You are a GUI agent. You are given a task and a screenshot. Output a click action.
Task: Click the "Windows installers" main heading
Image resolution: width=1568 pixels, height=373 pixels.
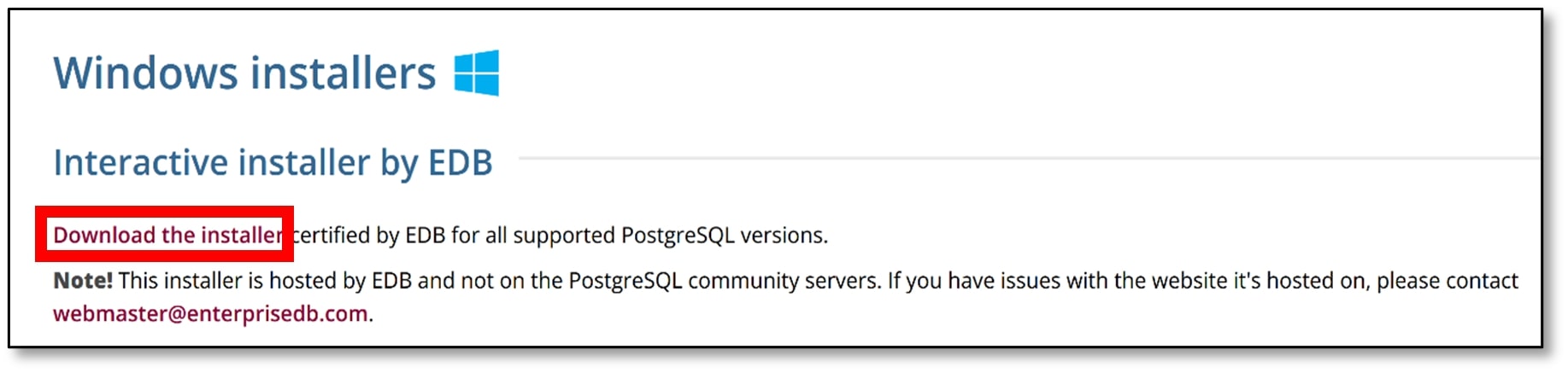click(244, 73)
